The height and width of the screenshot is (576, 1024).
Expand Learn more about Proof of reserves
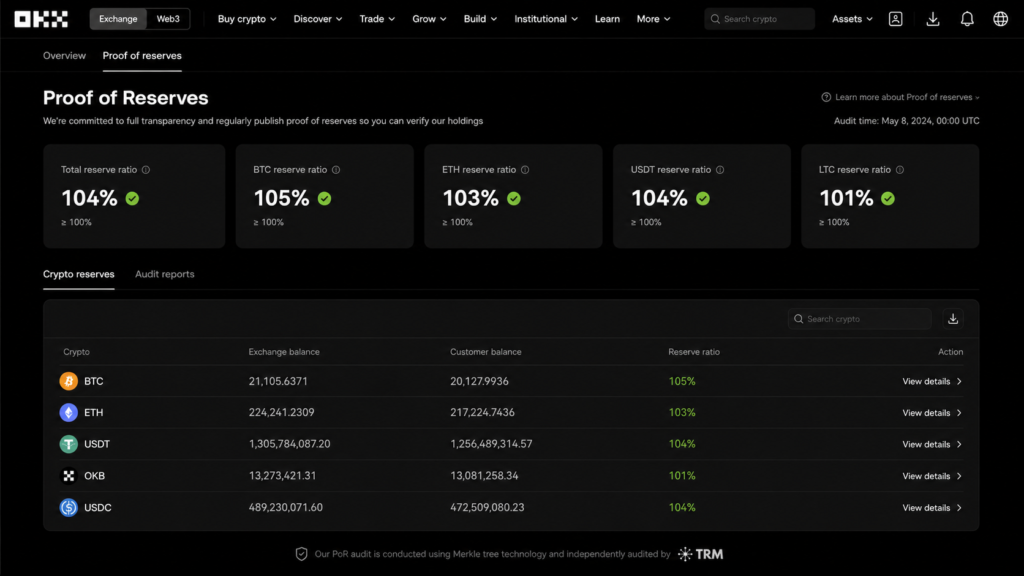click(x=907, y=97)
